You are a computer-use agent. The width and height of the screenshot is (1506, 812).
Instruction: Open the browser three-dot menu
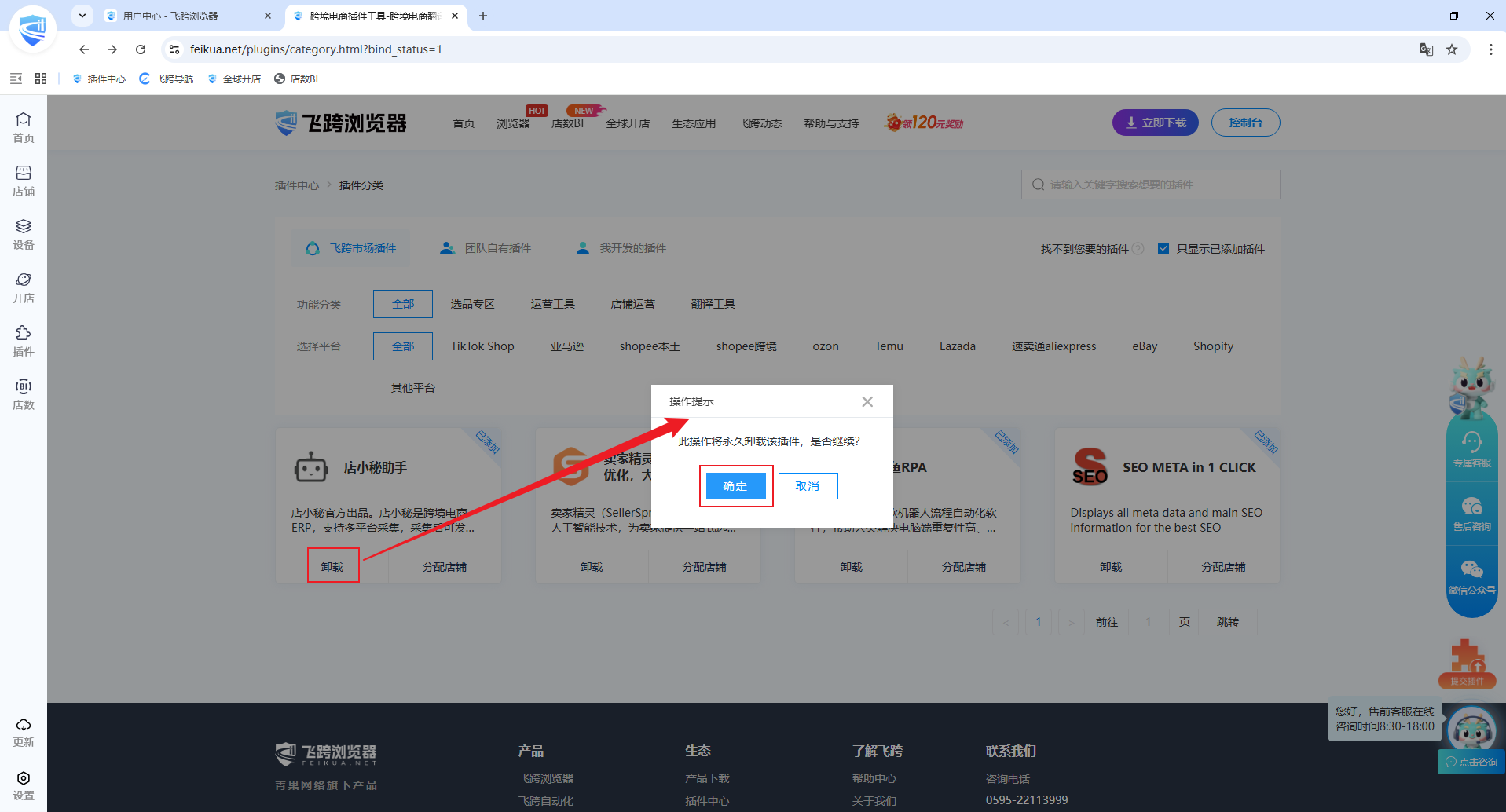pyautogui.click(x=1490, y=49)
